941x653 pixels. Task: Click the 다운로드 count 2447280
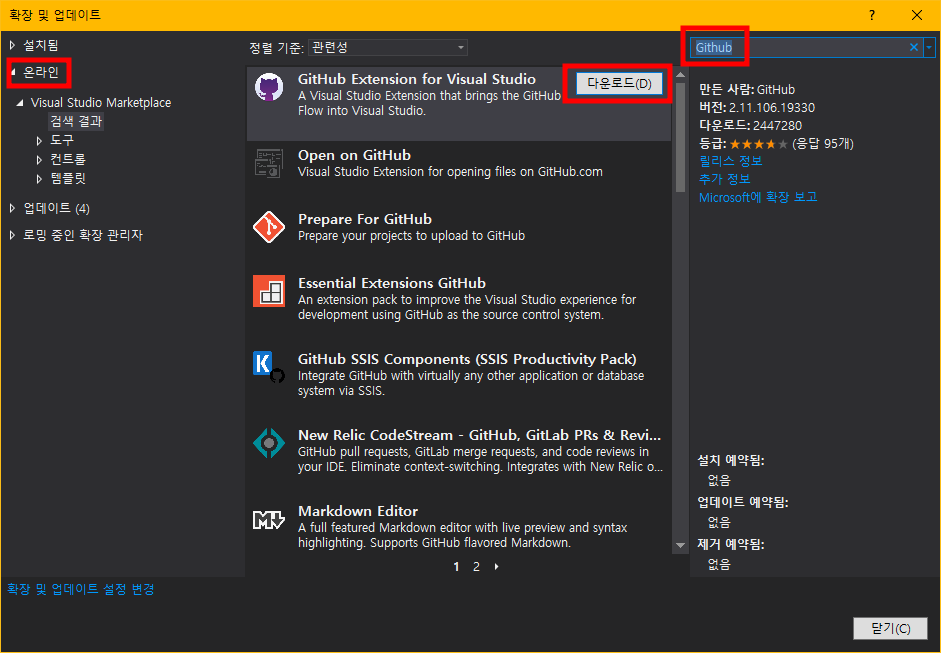click(x=777, y=125)
